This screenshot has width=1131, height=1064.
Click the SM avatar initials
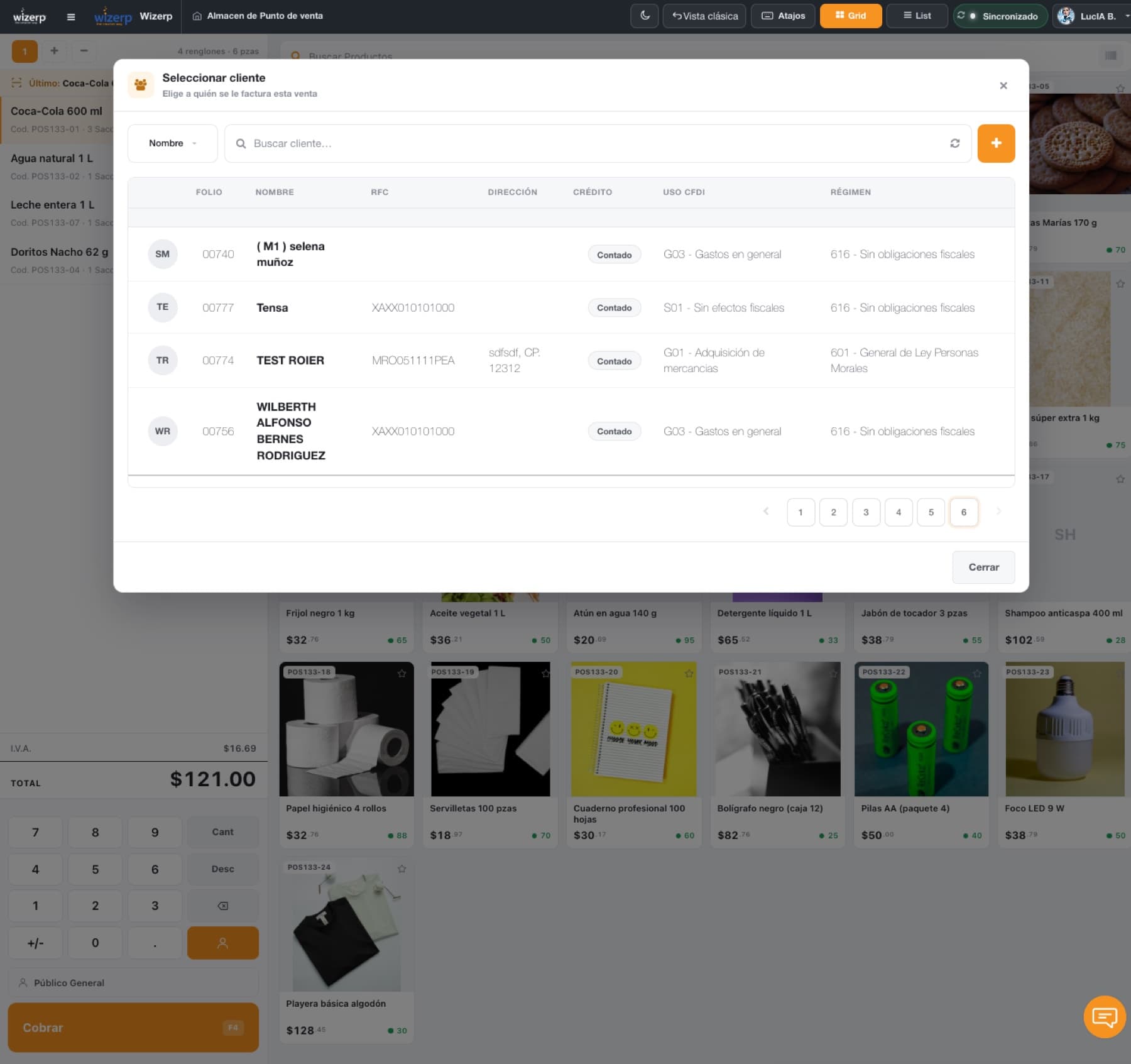pyautogui.click(x=163, y=254)
